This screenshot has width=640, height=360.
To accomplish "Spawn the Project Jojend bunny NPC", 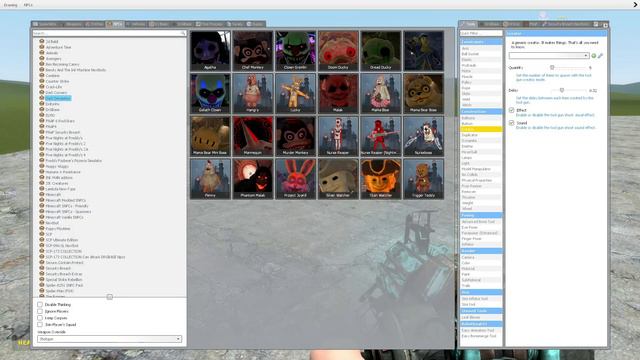I will [x=296, y=179].
